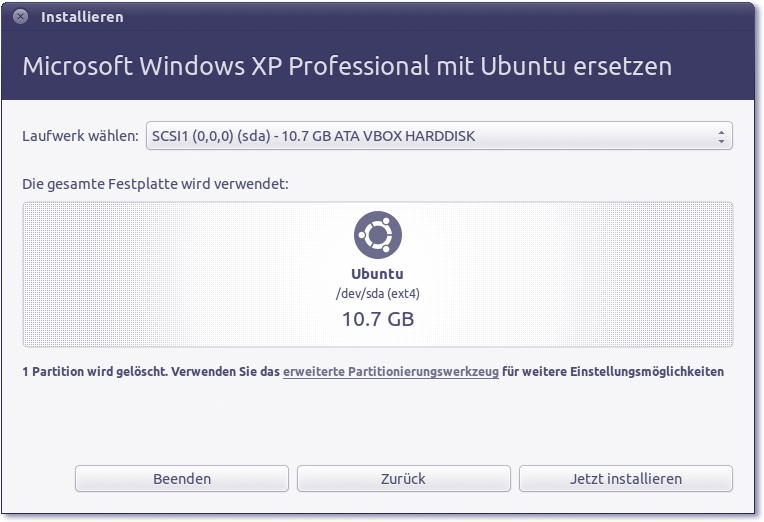This screenshot has height=522, width=764.
Task: Click the Laufwerk wählen label
Action: point(80,136)
